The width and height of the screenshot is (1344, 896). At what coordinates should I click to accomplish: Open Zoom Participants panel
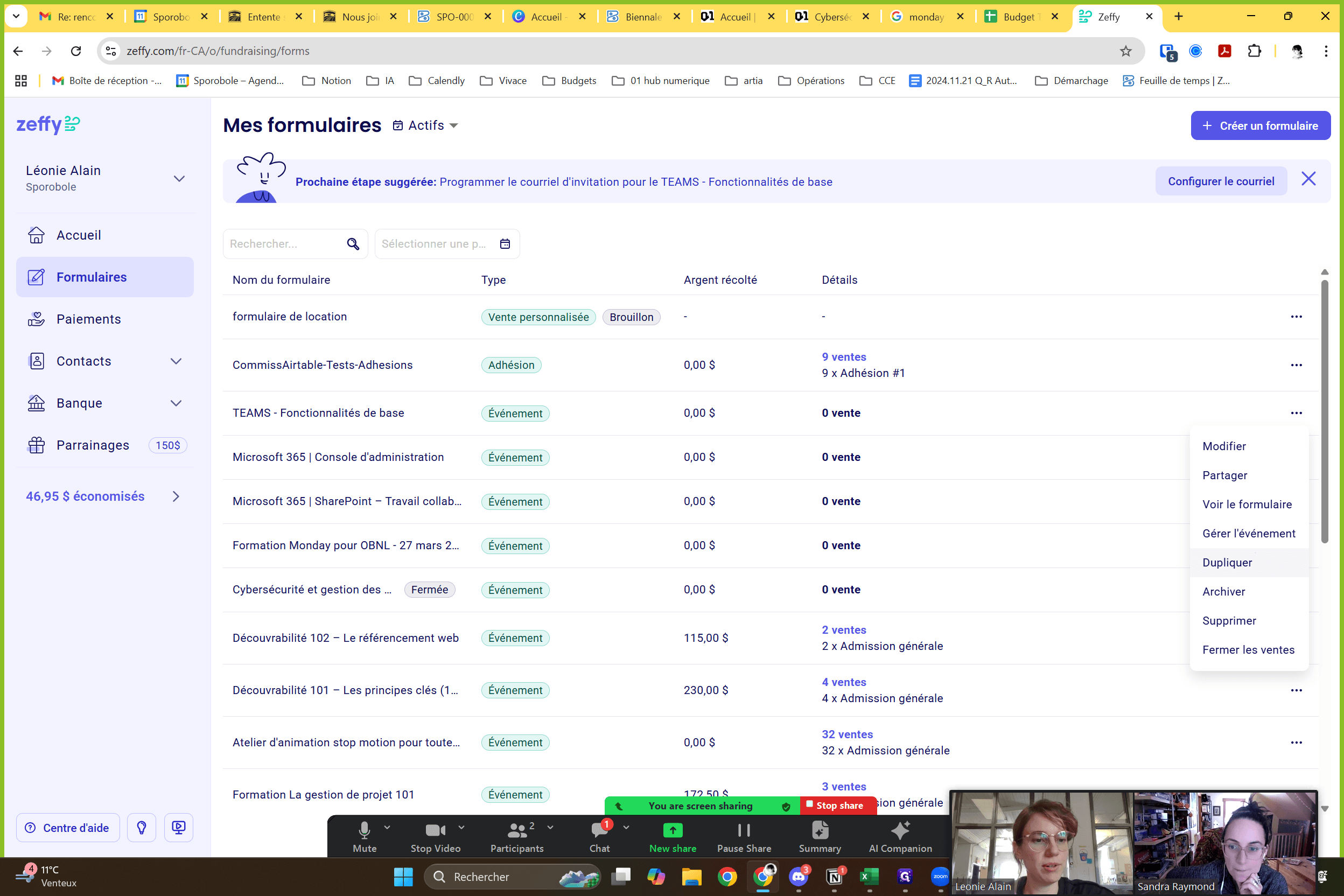516,837
